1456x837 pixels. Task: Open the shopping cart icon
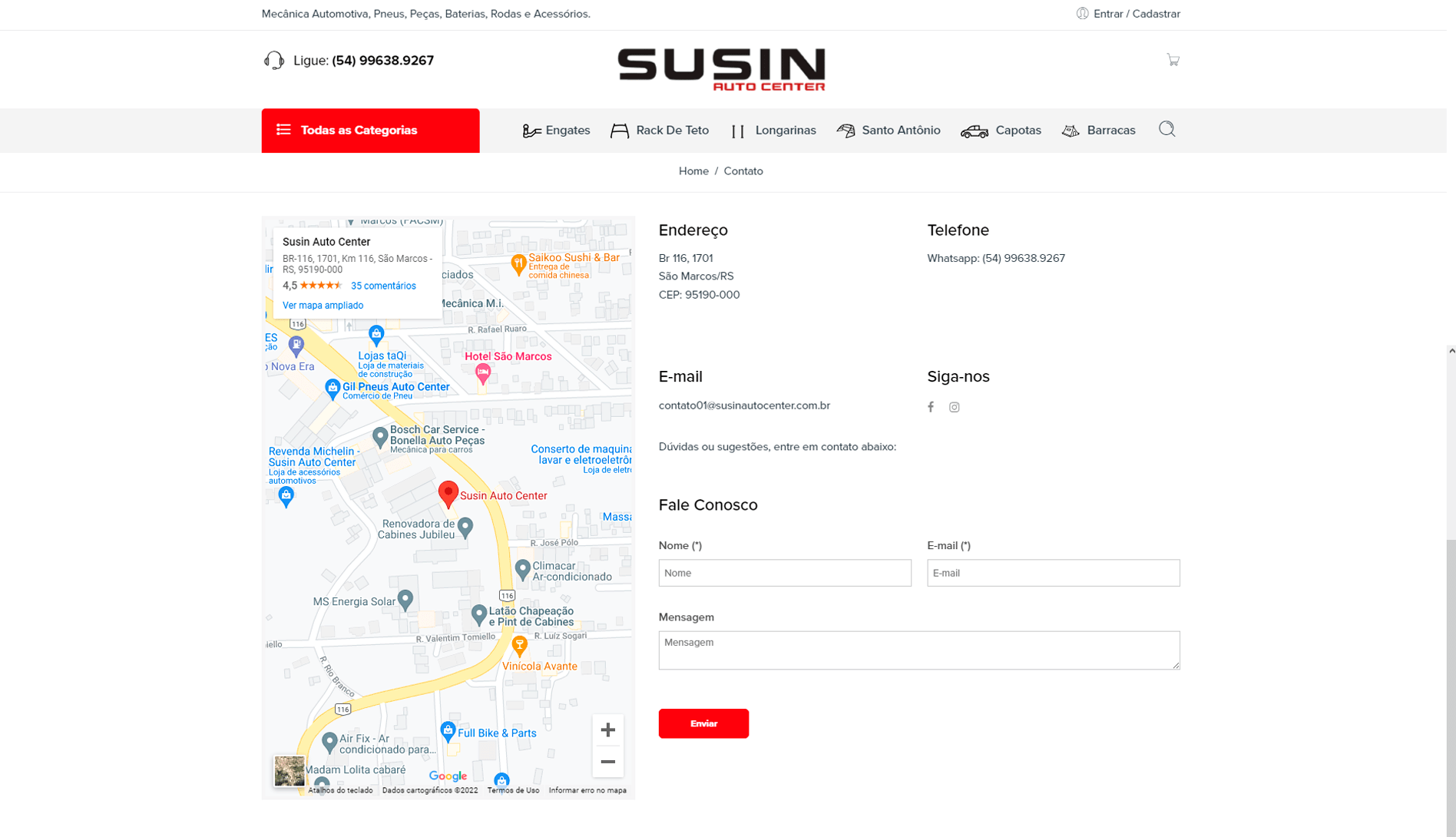1173,60
